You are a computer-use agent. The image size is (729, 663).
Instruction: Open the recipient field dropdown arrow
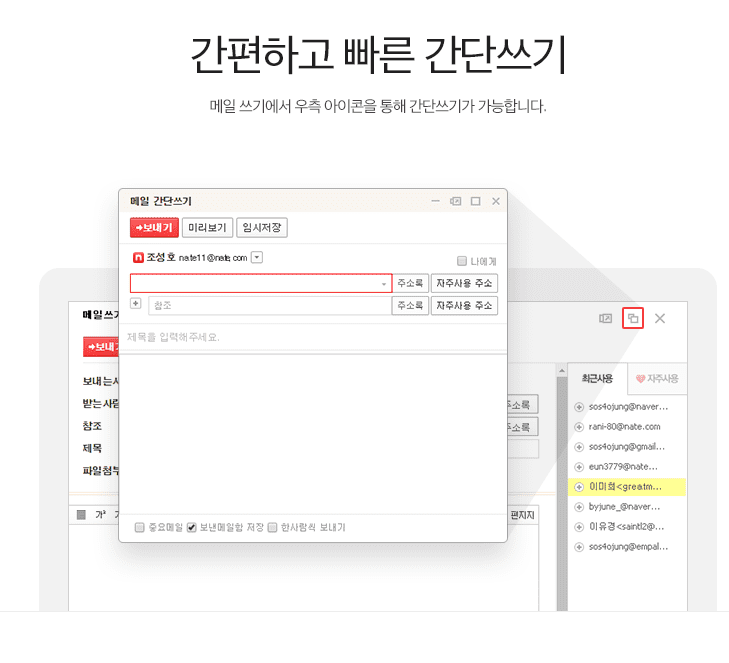(x=384, y=284)
